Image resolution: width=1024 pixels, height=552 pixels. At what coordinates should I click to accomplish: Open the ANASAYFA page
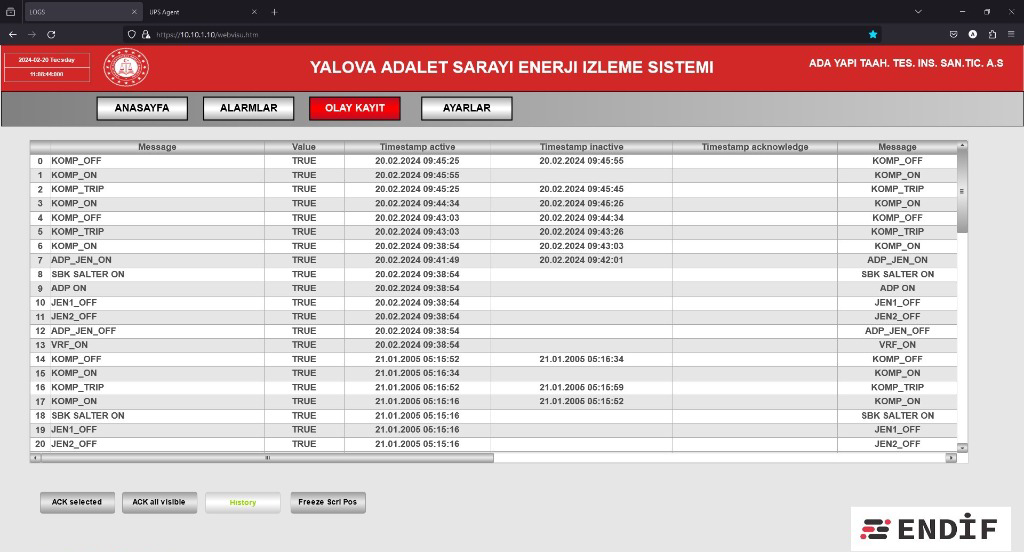click(142, 108)
